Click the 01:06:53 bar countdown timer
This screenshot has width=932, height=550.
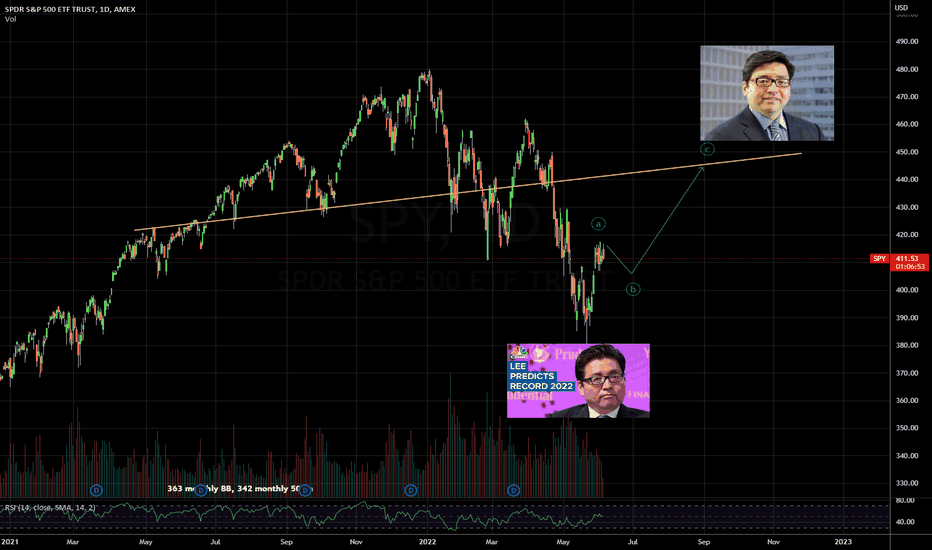[x=908, y=267]
